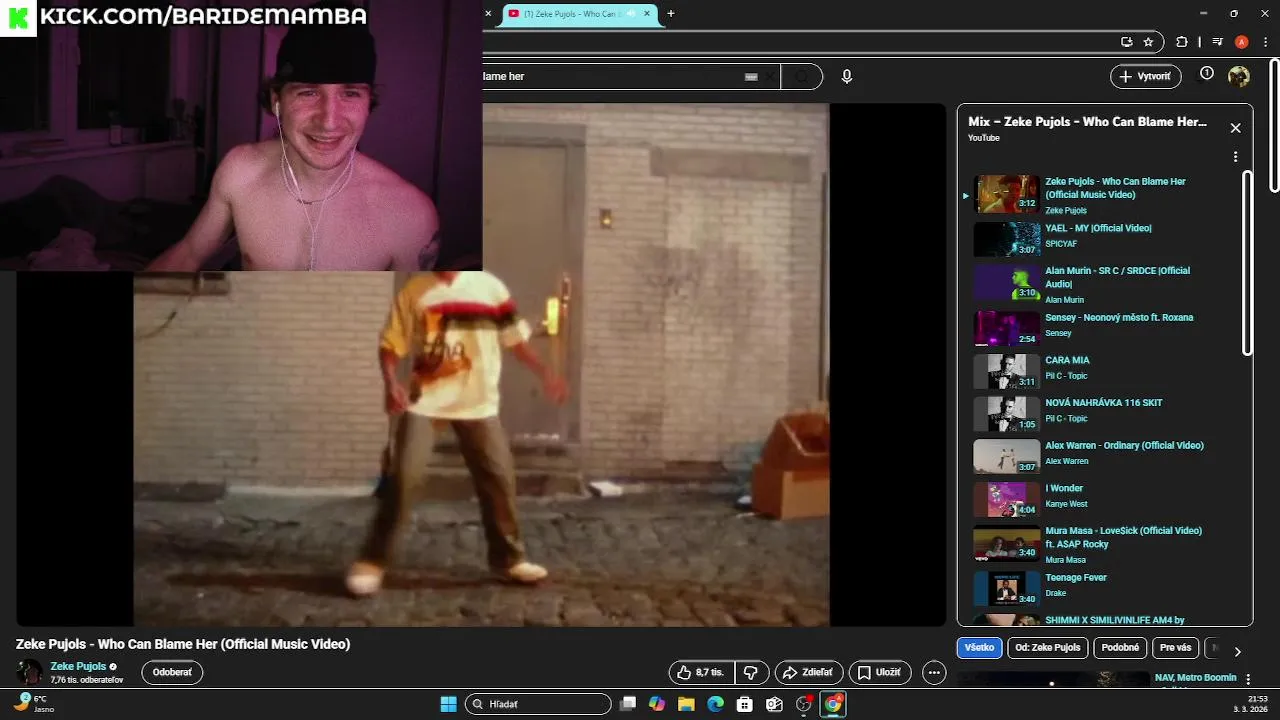Screen dimensions: 1280x720
Task: Click the playlist panel scrollbar
Action: (1247, 263)
